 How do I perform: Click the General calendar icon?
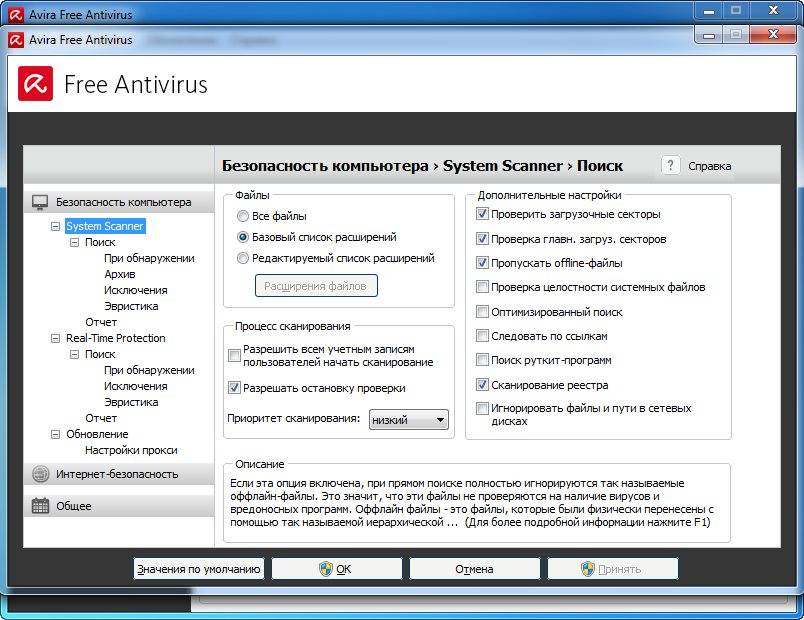(41, 506)
